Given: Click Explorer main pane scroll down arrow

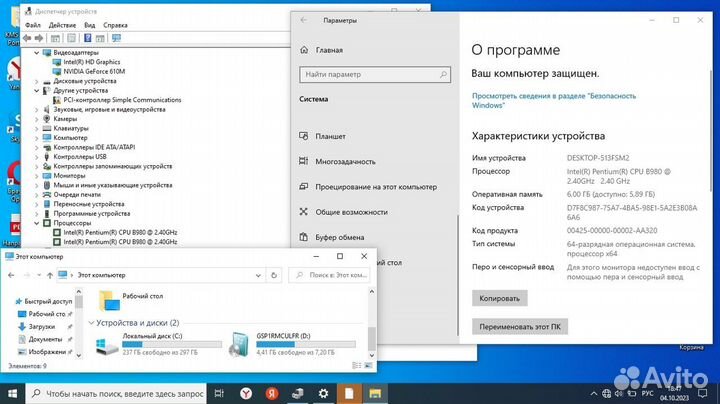Looking at the screenshot, I should 371,355.
